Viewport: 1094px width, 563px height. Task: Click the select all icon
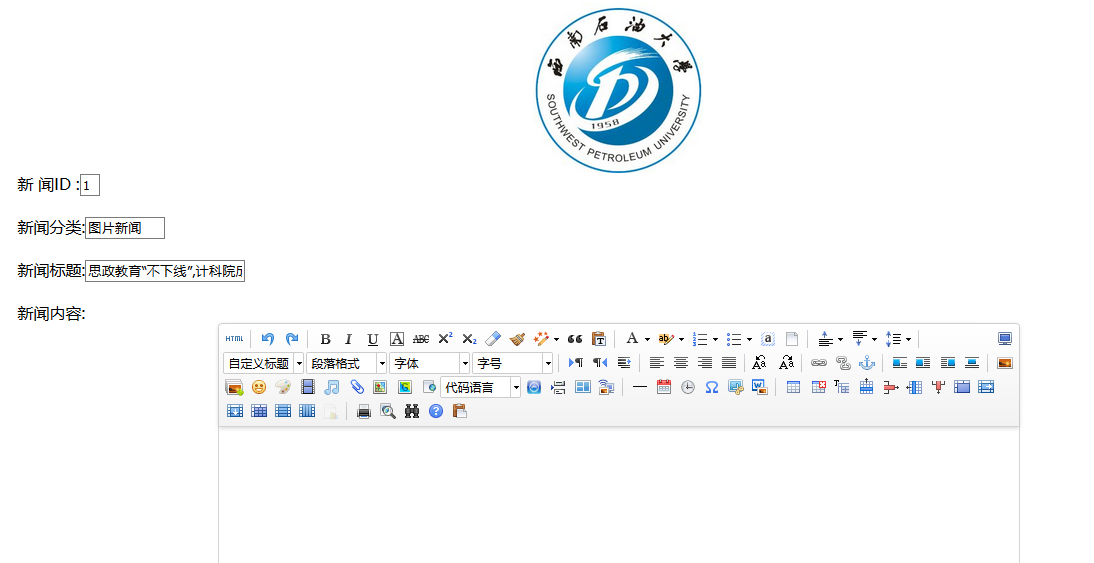[767, 339]
